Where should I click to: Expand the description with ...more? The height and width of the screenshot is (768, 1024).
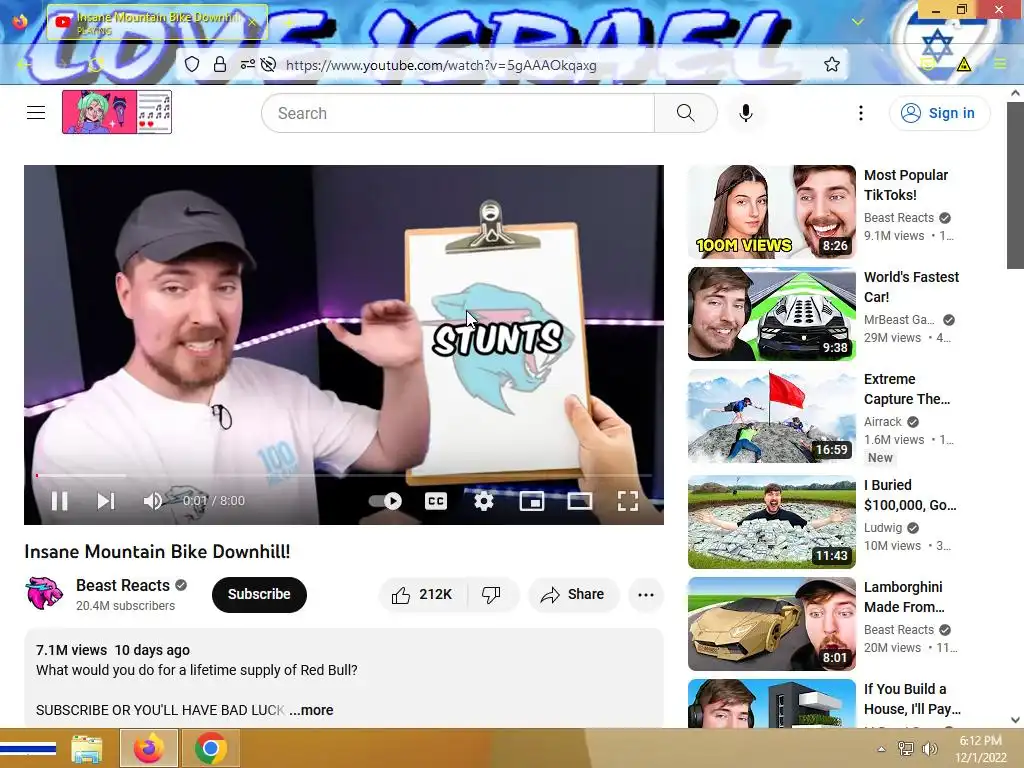tap(312, 710)
